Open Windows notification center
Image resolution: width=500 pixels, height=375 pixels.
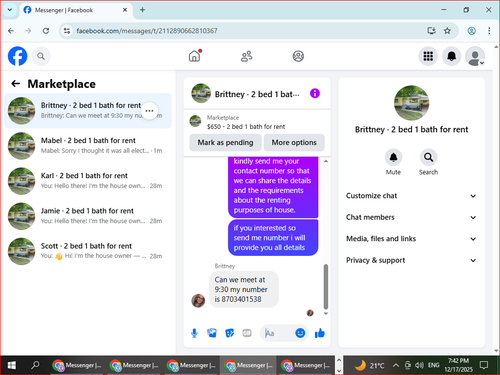point(484,365)
